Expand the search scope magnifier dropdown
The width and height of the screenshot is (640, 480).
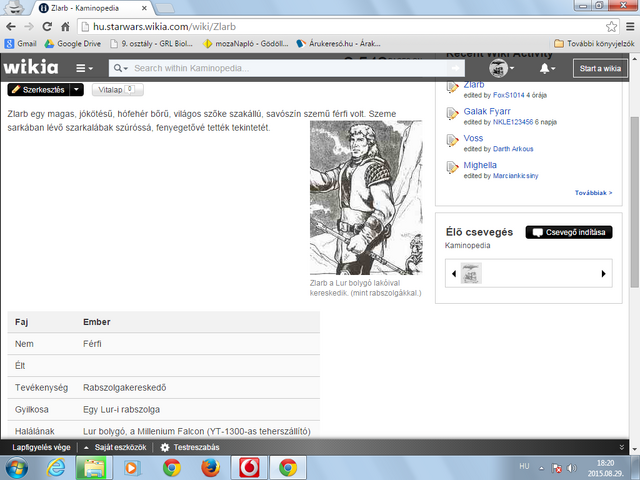pyautogui.click(x=121, y=68)
